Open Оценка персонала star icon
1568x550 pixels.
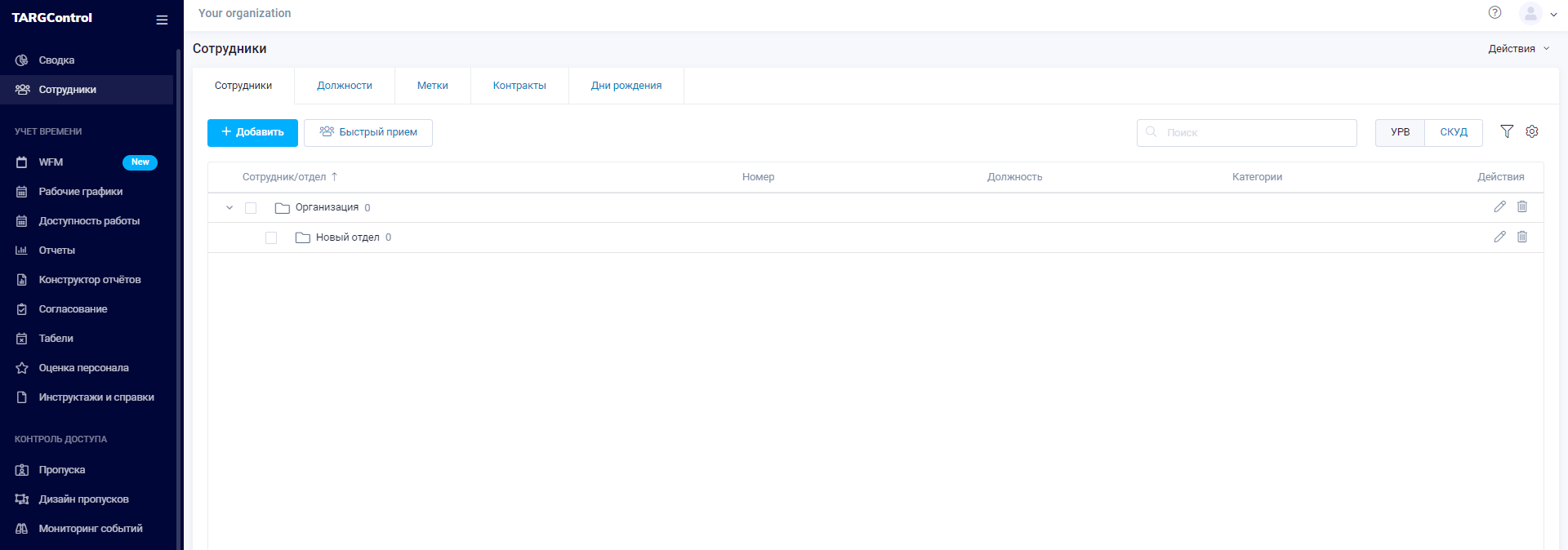coord(22,368)
